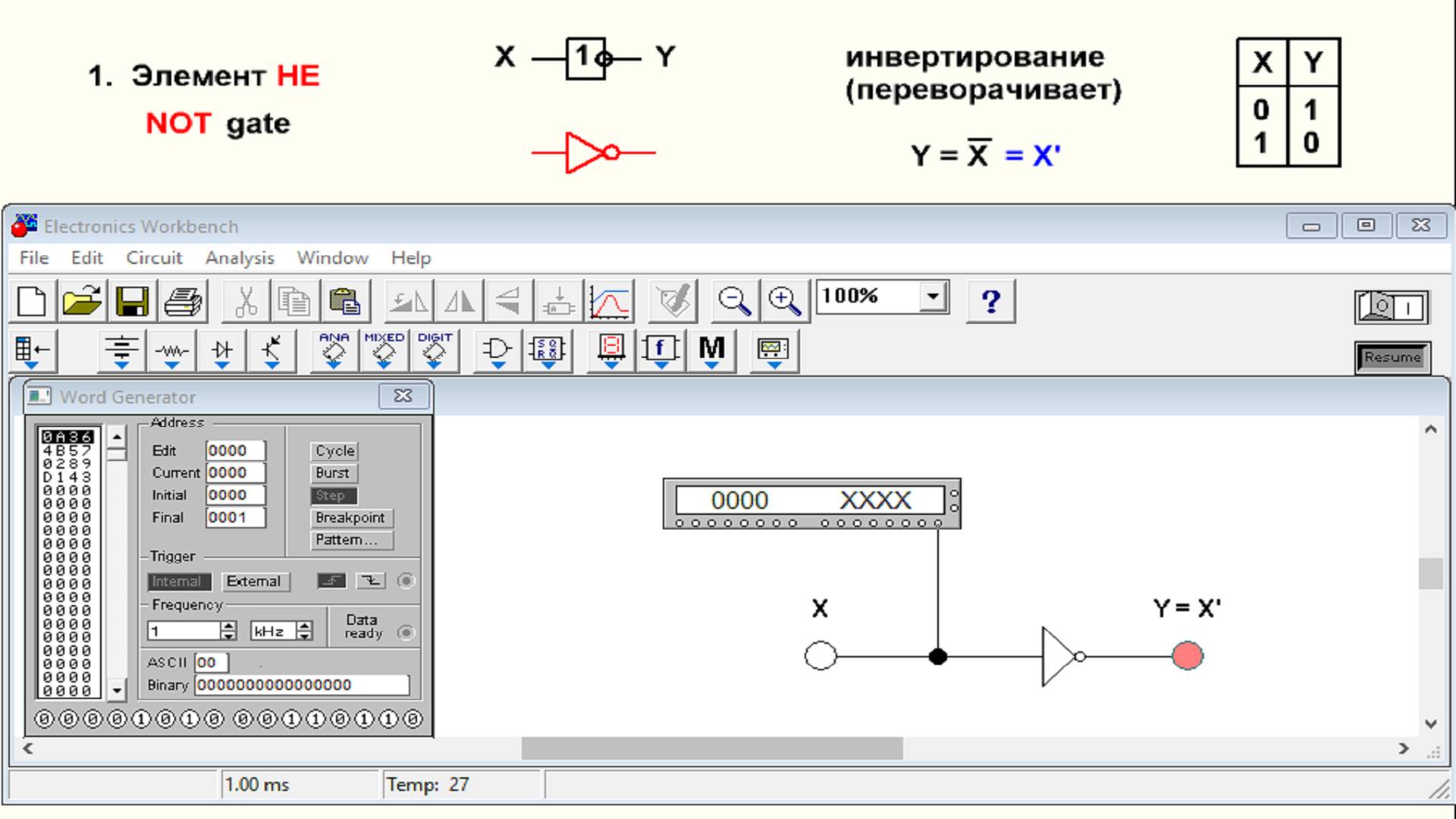
Task: Open the Basic components bin with resistor icon
Action: pyautogui.click(x=172, y=351)
